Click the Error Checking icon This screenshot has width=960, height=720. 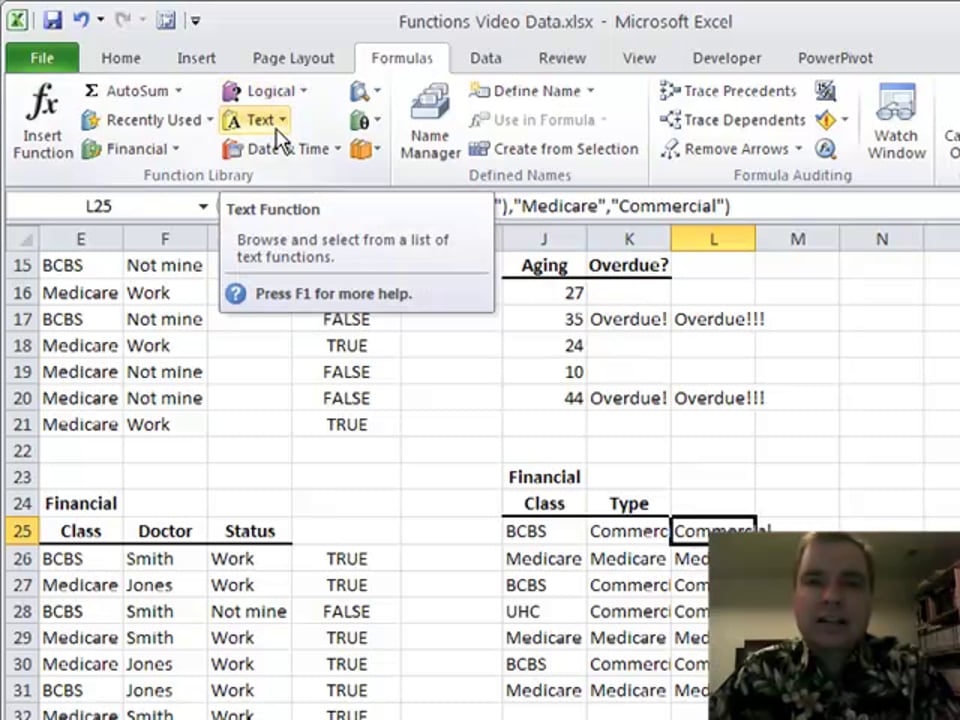(825, 120)
